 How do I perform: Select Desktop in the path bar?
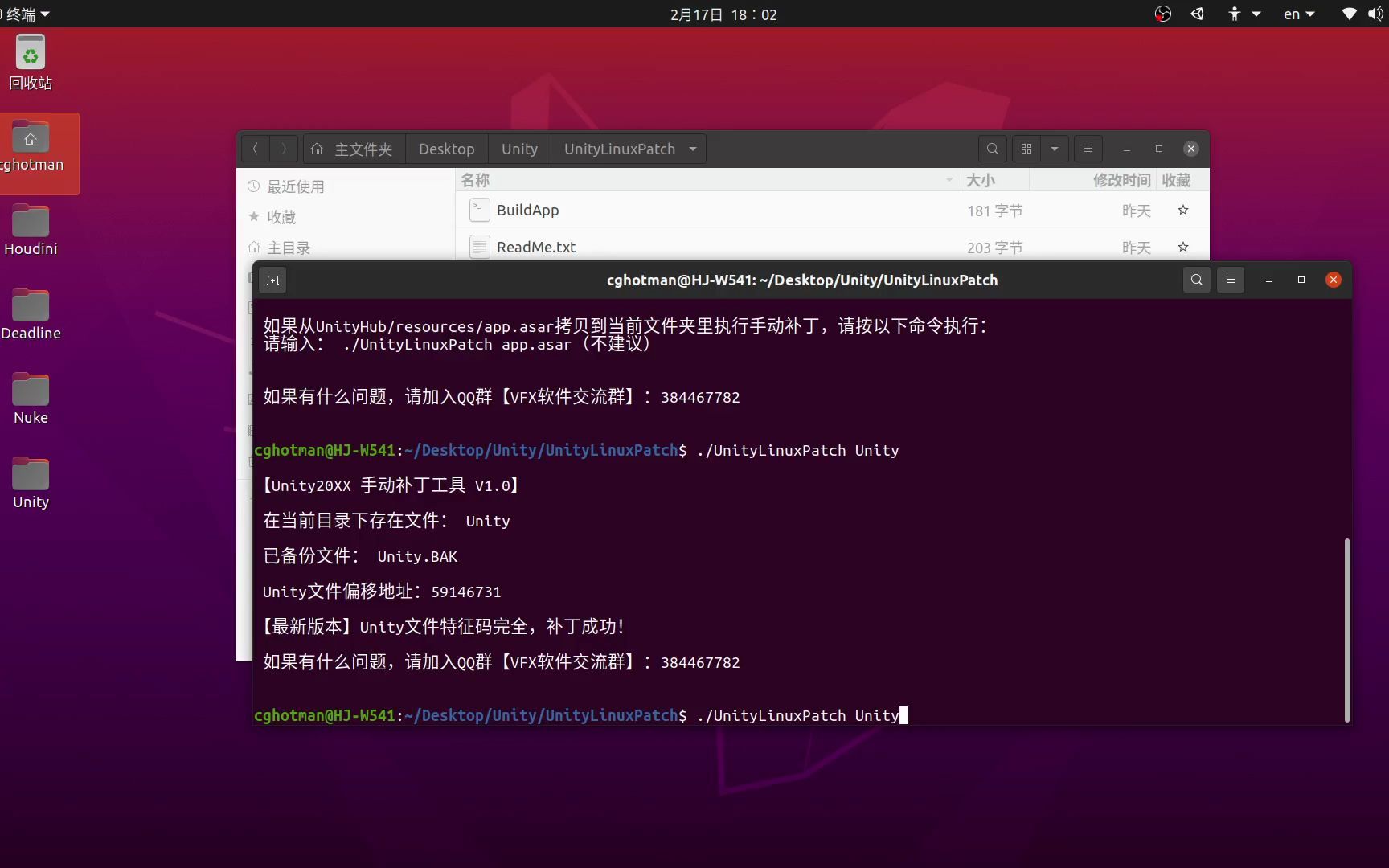point(447,149)
